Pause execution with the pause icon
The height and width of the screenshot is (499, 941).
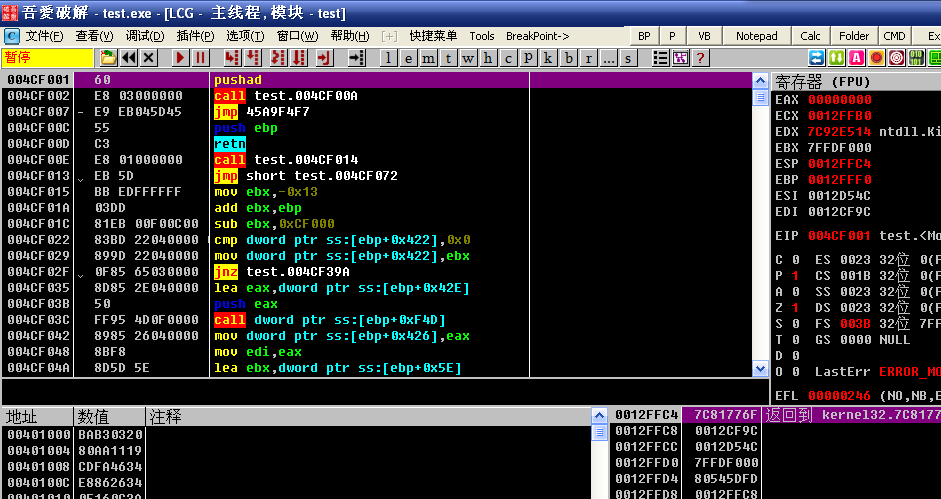pyautogui.click(x=200, y=58)
